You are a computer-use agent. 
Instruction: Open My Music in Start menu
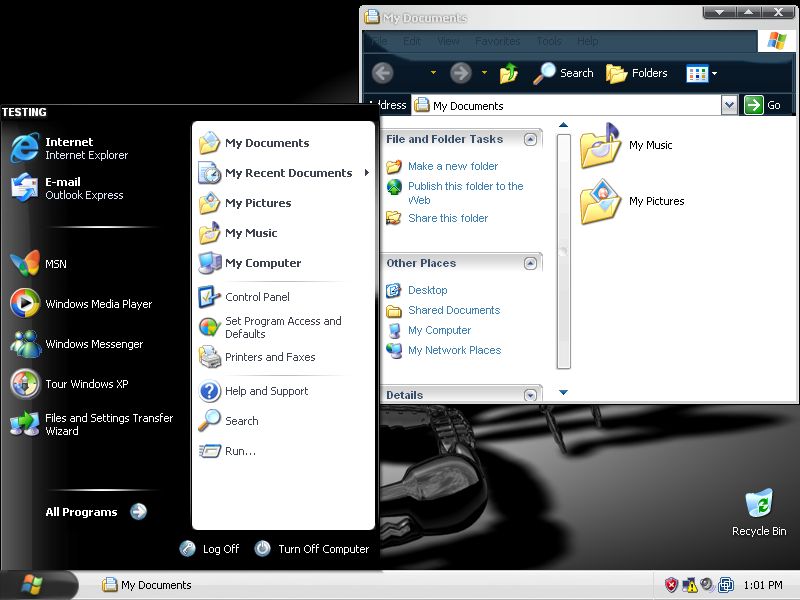pyautogui.click(x=238, y=233)
